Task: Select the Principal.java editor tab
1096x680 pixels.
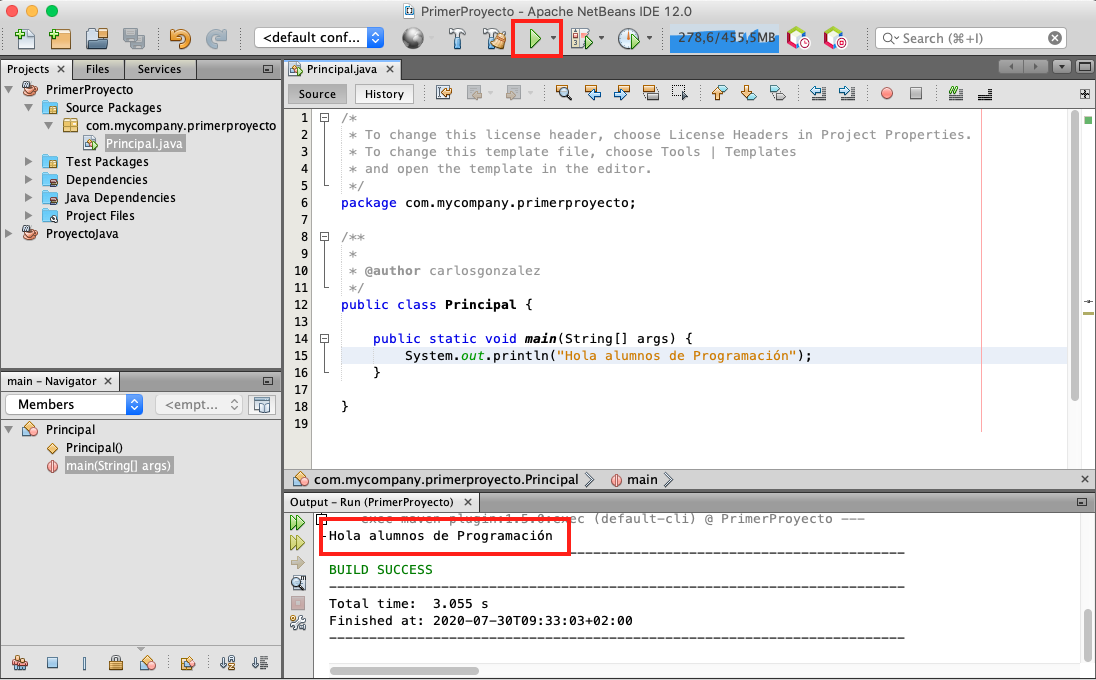Action: pyautogui.click(x=341, y=69)
